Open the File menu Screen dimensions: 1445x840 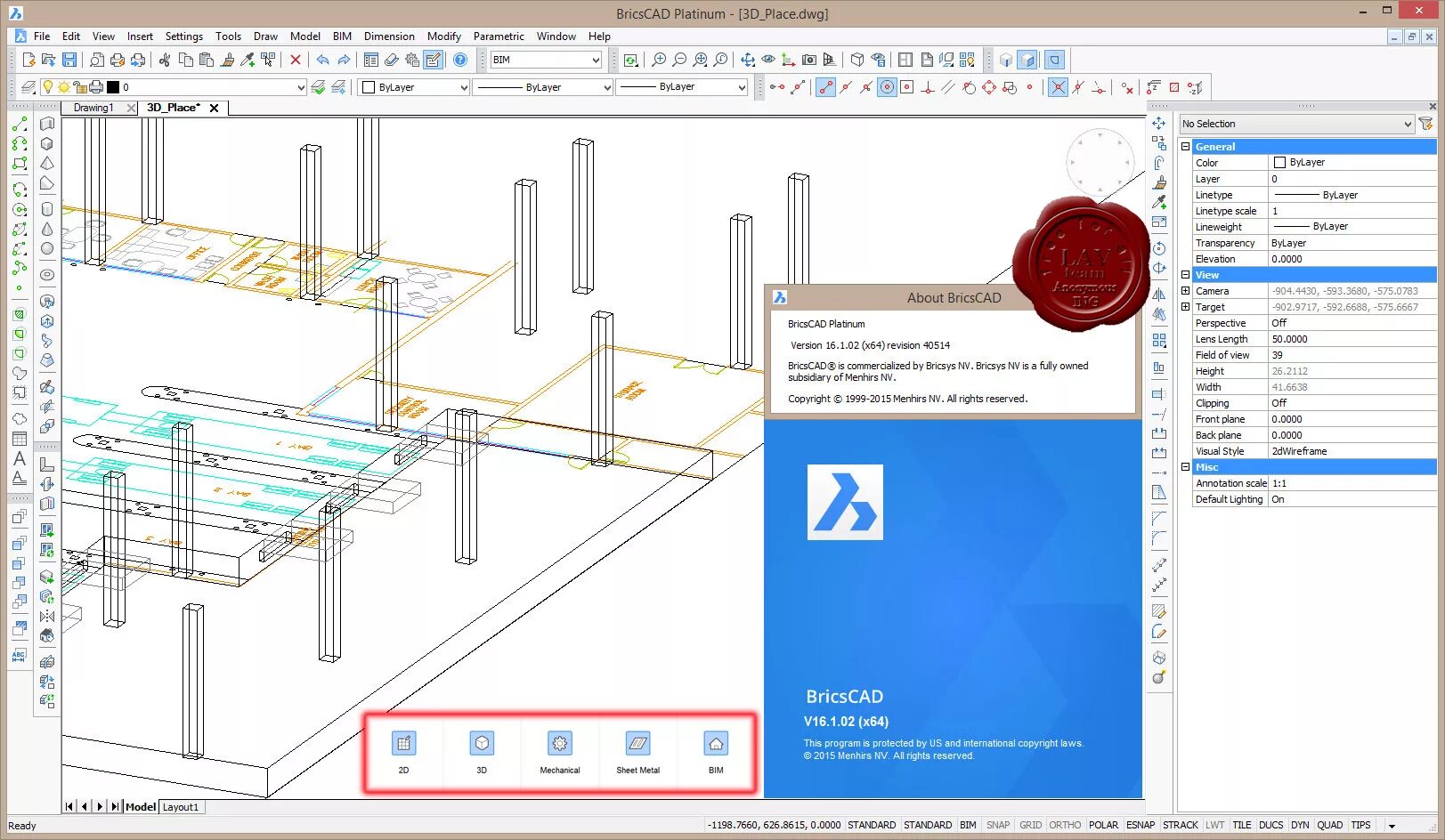tap(42, 36)
